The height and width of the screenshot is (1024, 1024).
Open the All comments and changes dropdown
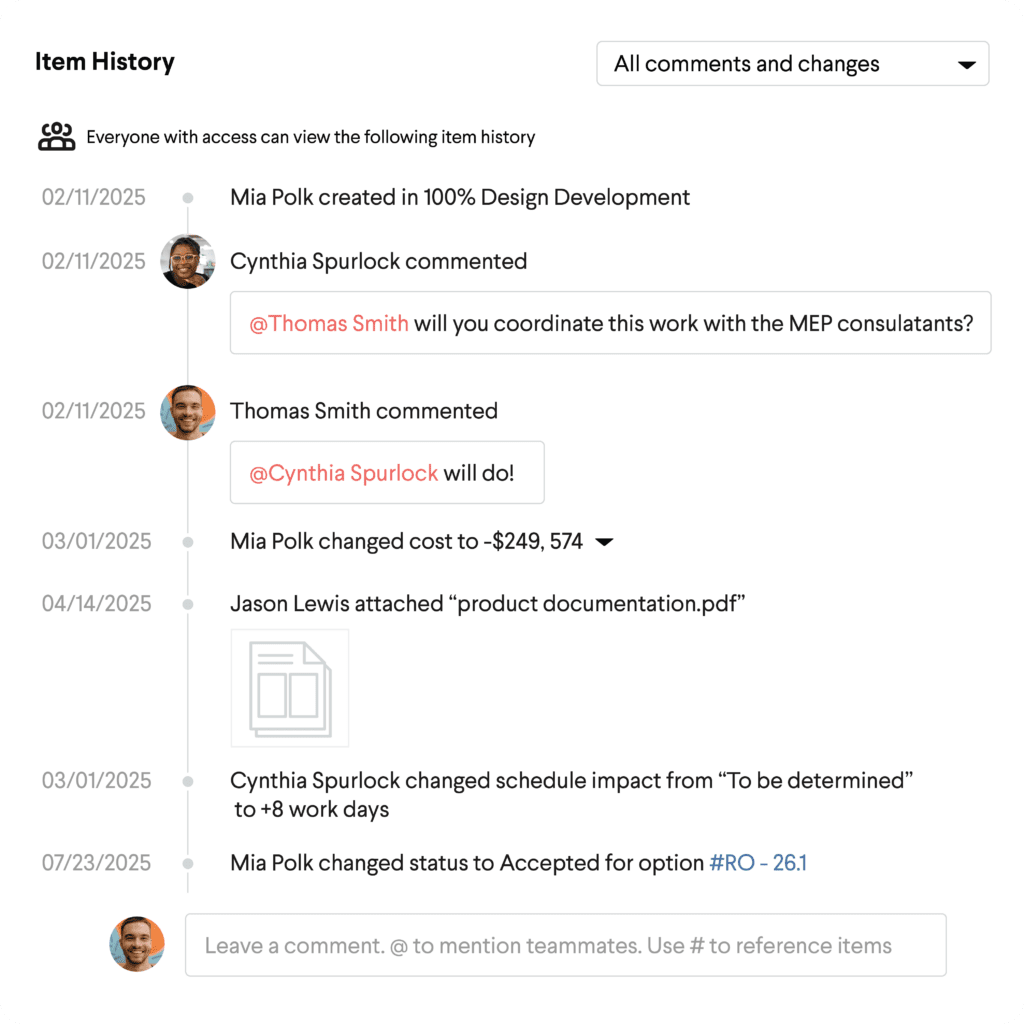pos(792,63)
